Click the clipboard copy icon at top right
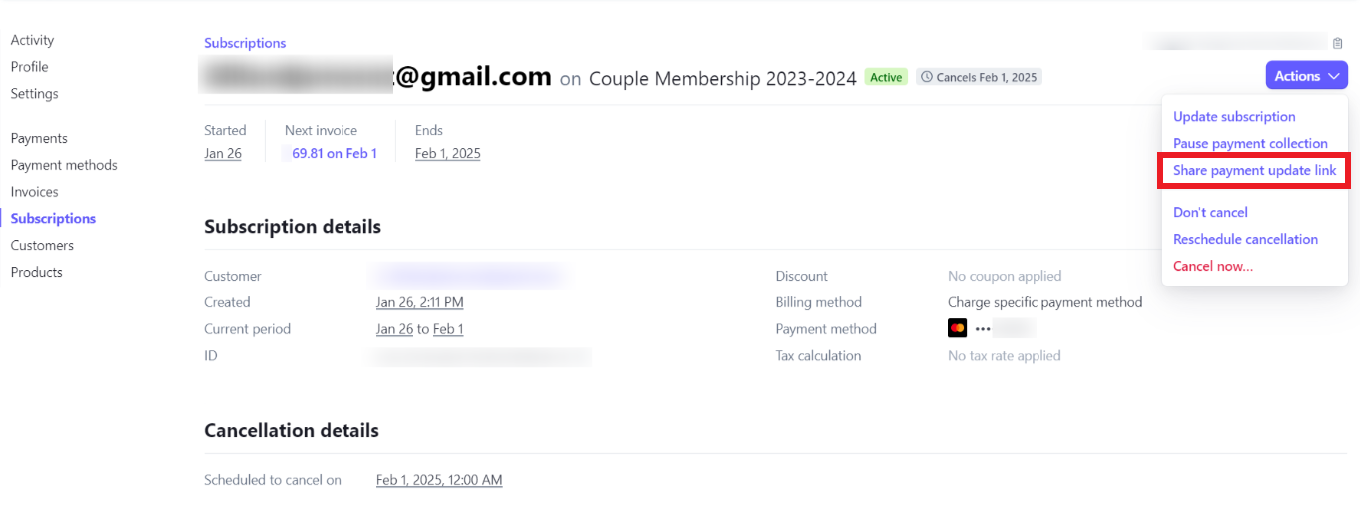The height and width of the screenshot is (523, 1360). point(1337,43)
